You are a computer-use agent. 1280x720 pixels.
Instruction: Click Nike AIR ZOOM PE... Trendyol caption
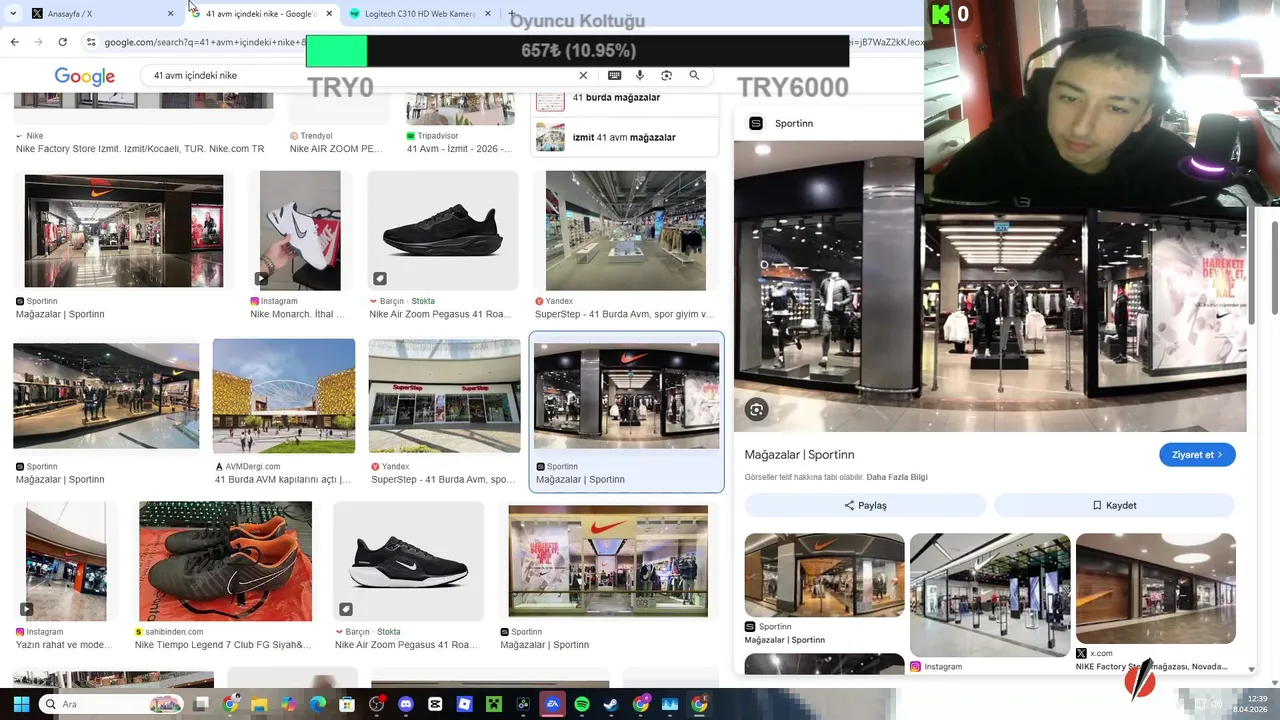pos(336,149)
